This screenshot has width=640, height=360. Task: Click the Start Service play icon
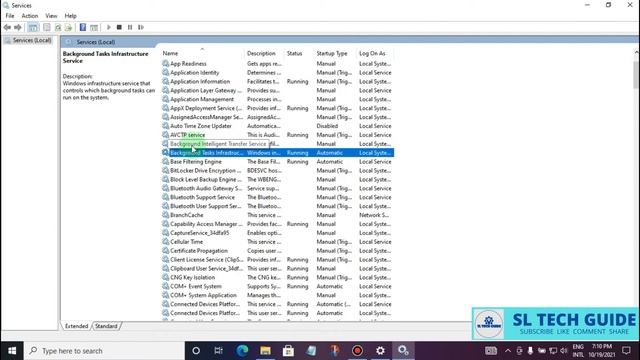pyautogui.click(x=109, y=27)
